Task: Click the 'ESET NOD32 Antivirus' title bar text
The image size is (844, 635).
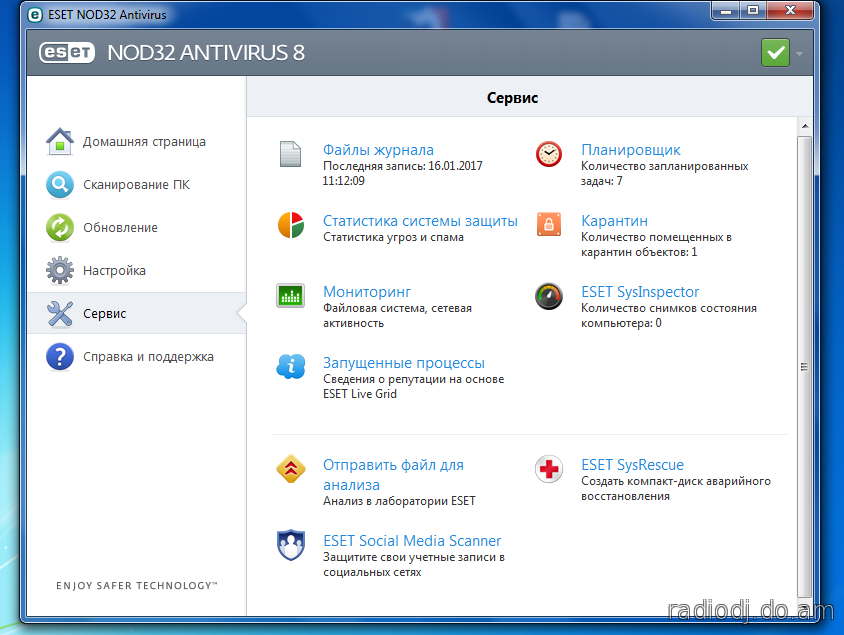Action: click(107, 15)
